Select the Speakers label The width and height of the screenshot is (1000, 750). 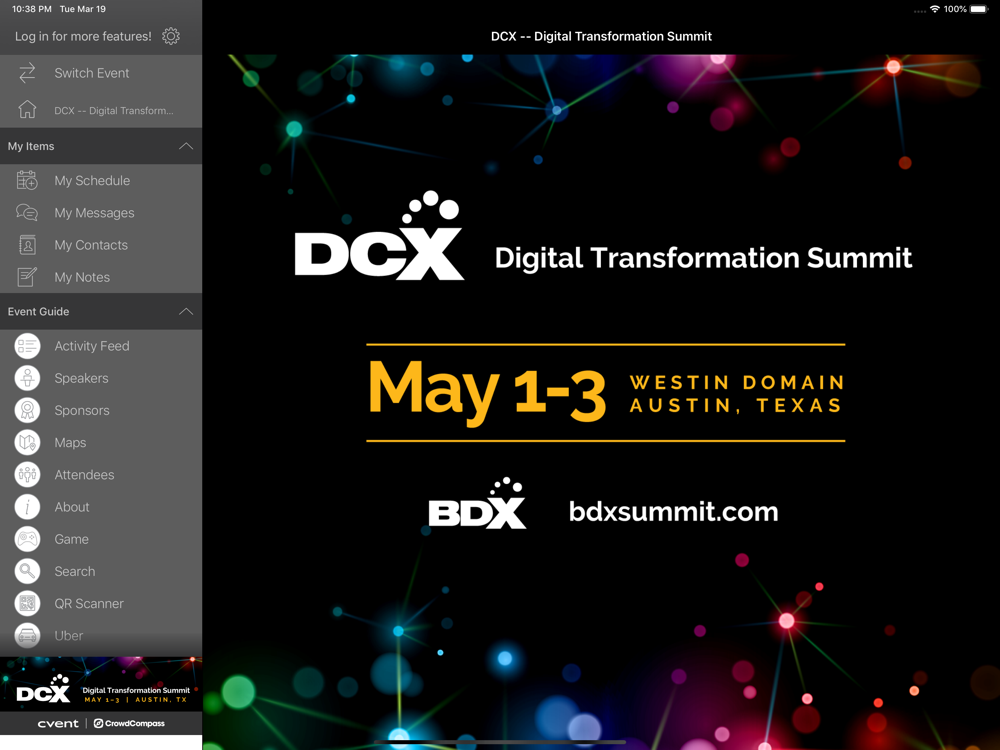[x=82, y=378]
